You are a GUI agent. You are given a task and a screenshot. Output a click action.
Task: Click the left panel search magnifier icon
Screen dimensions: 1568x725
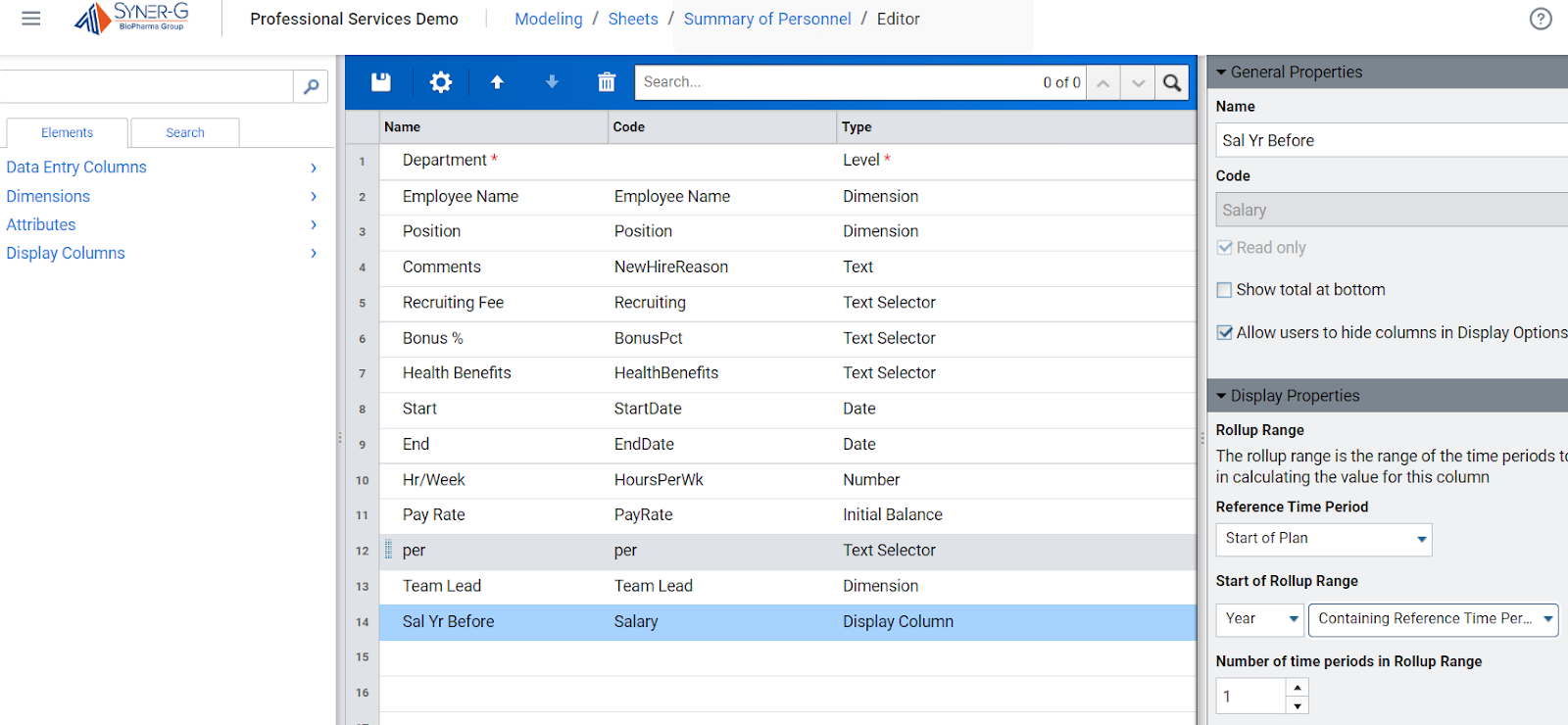[x=311, y=87]
